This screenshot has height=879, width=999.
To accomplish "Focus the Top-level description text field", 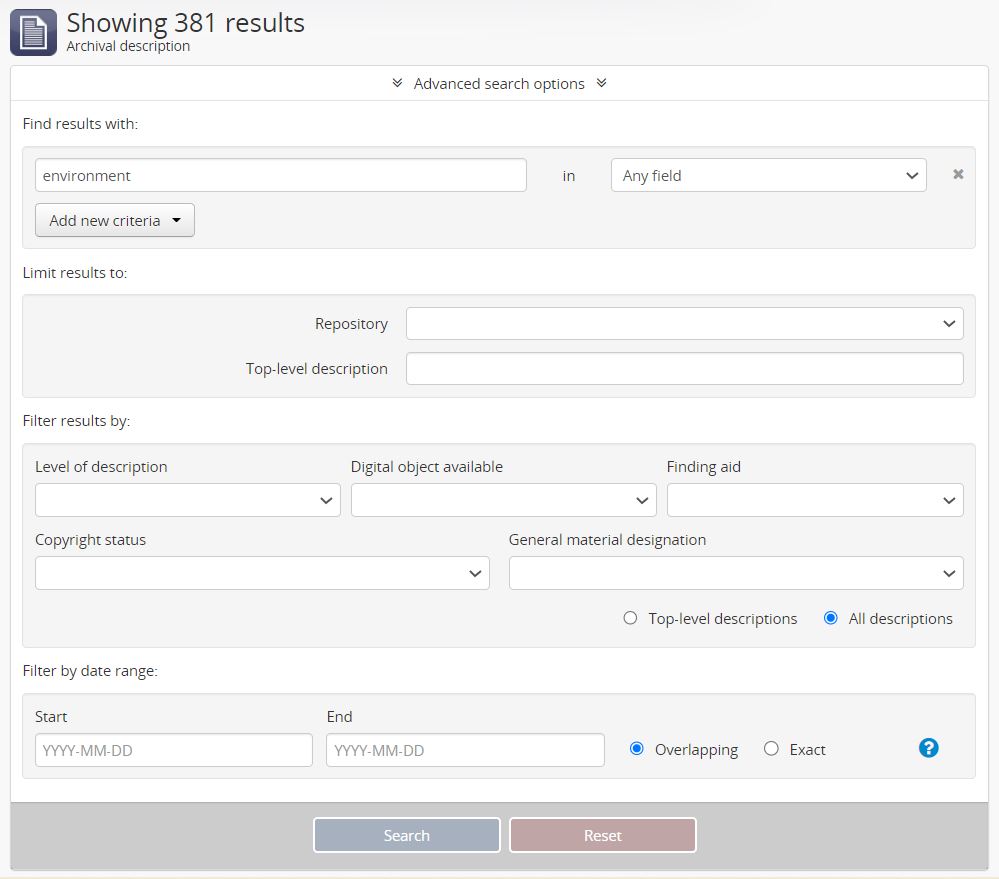I will point(684,369).
